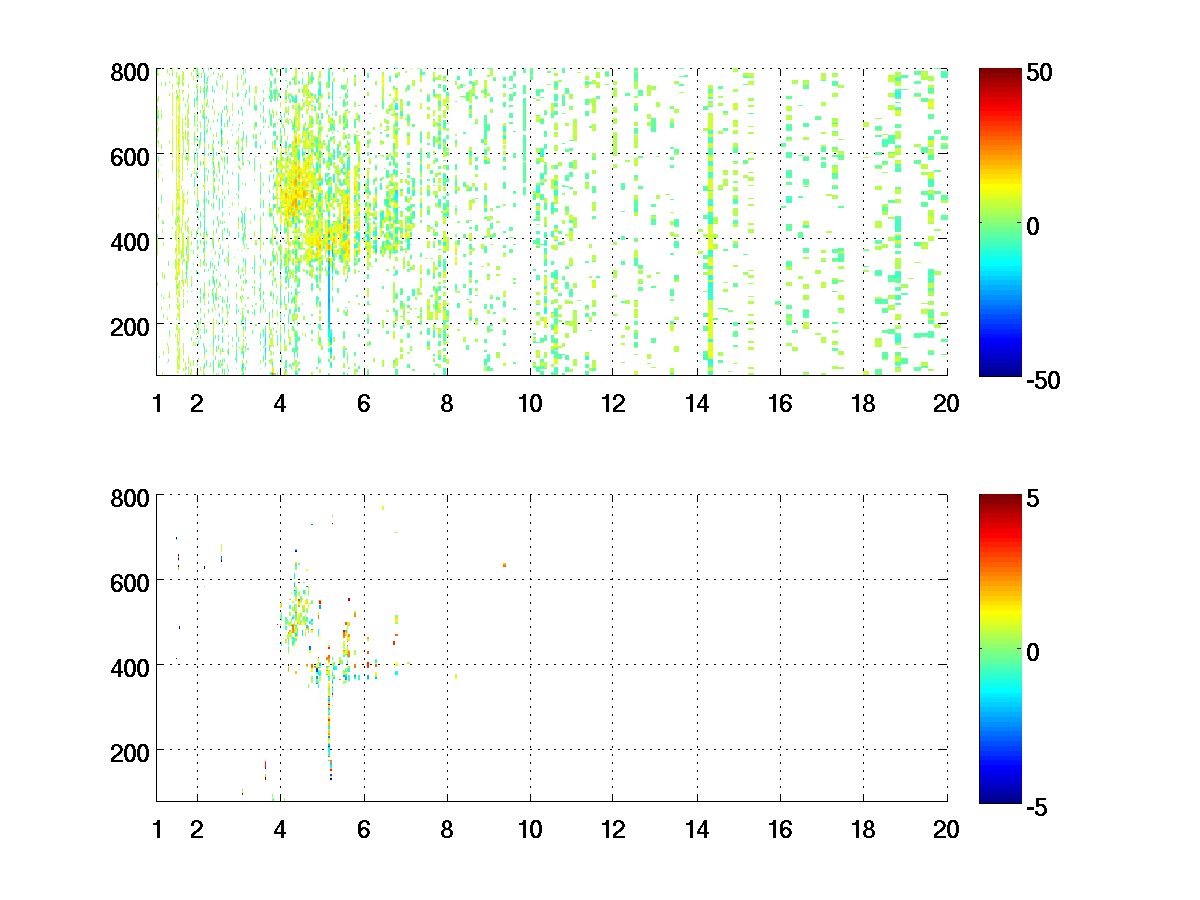Click x-axis tick '20' under top plot
Viewport: 1200px width, 900px height.
click(946, 404)
